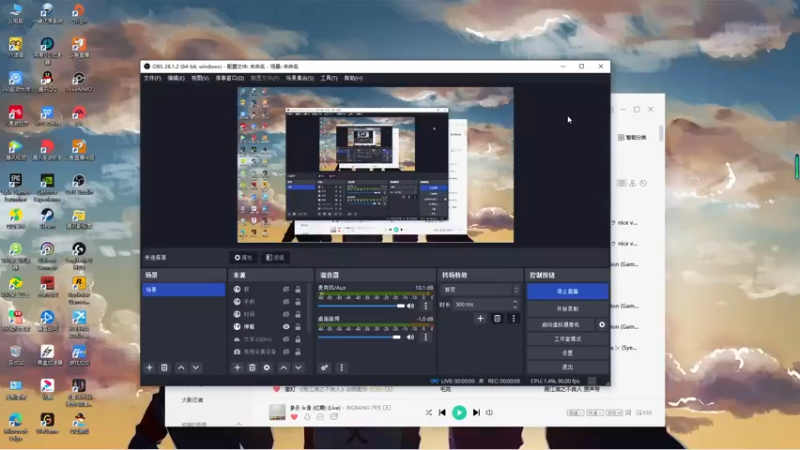Open the Microsoft Edge desktop icon

16,426
